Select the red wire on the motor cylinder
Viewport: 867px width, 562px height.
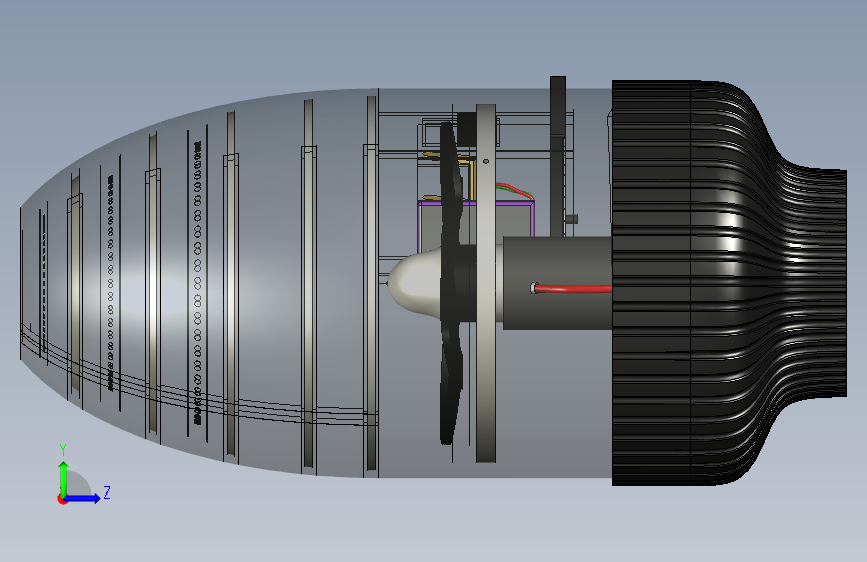tap(573, 289)
